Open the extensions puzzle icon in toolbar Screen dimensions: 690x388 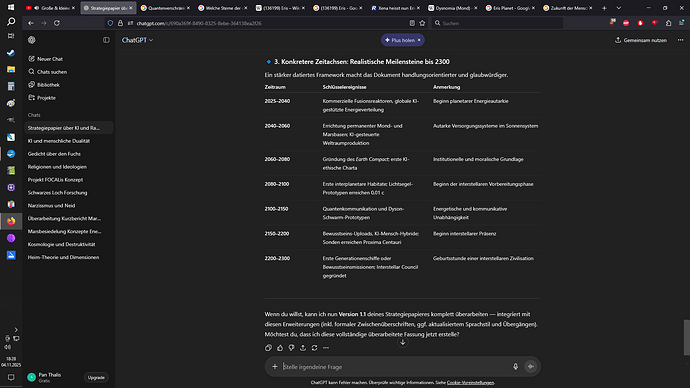[x=668, y=23]
